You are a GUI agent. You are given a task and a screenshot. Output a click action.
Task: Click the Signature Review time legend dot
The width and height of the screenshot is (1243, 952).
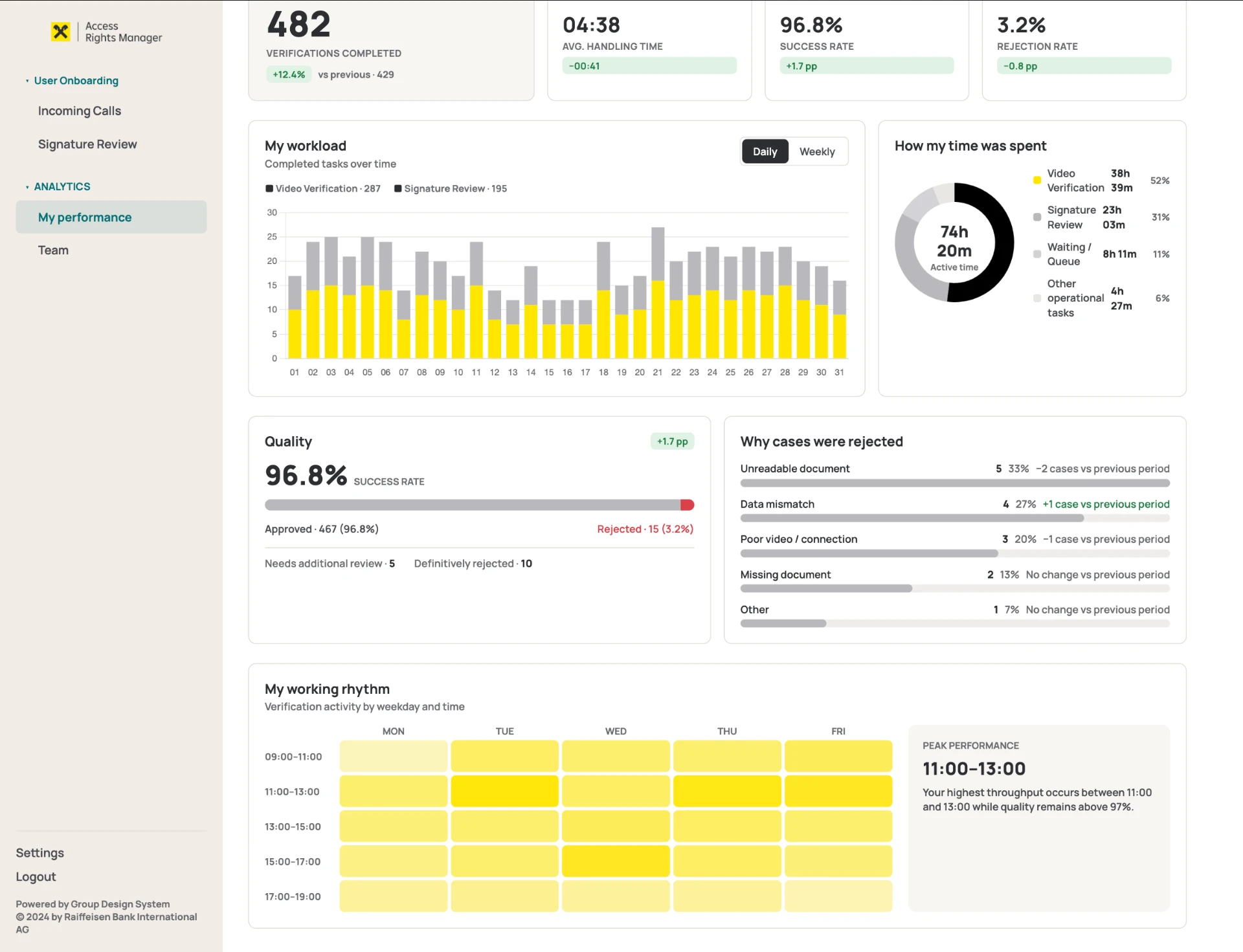coord(1037,217)
